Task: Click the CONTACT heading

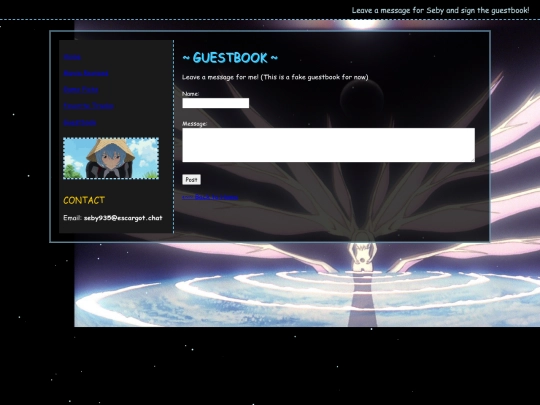Action: (x=84, y=200)
